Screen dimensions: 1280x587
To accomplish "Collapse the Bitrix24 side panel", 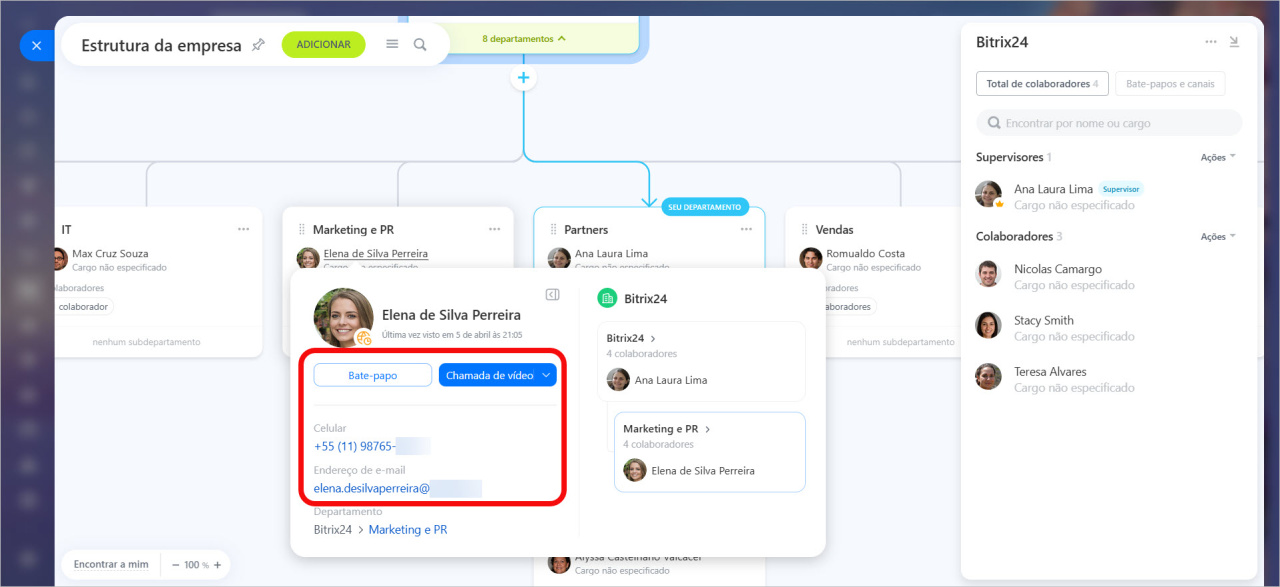I will click(1234, 42).
